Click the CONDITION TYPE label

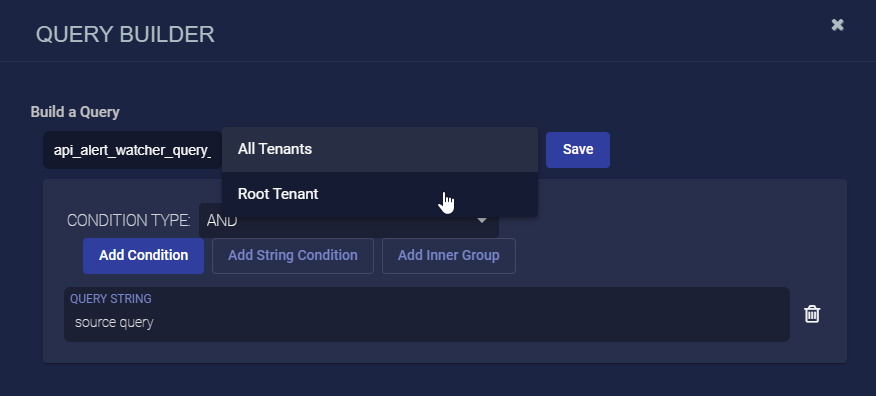pyautogui.click(x=128, y=221)
